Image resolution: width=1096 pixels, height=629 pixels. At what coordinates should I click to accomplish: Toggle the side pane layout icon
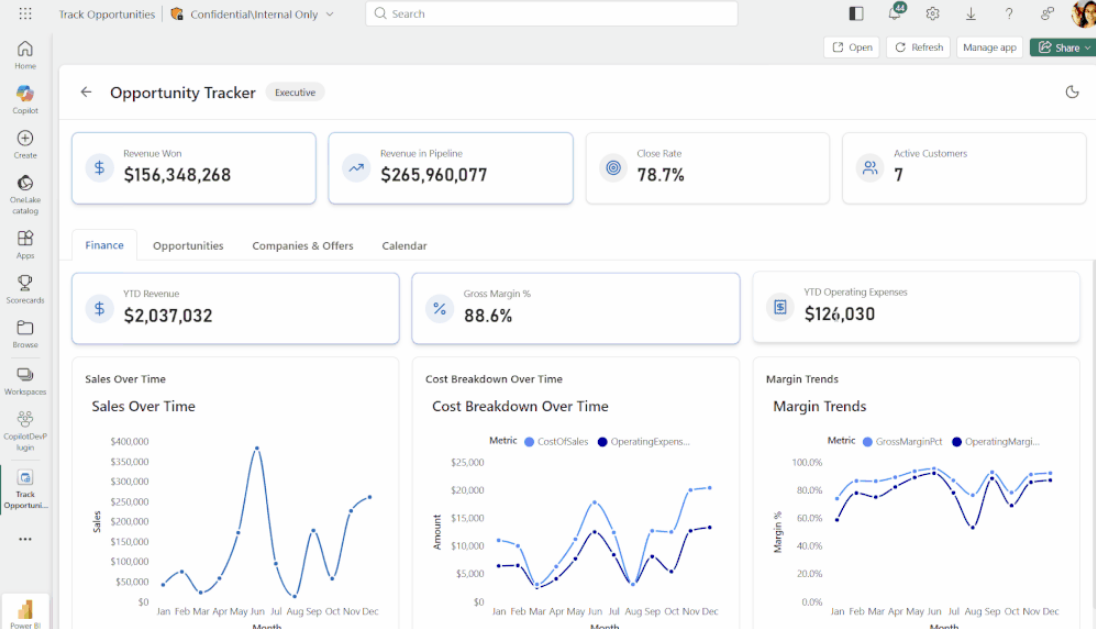(x=856, y=14)
